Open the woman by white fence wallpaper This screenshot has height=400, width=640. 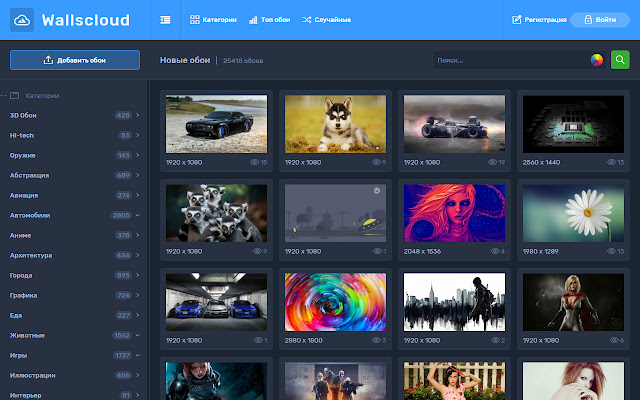coord(454,381)
